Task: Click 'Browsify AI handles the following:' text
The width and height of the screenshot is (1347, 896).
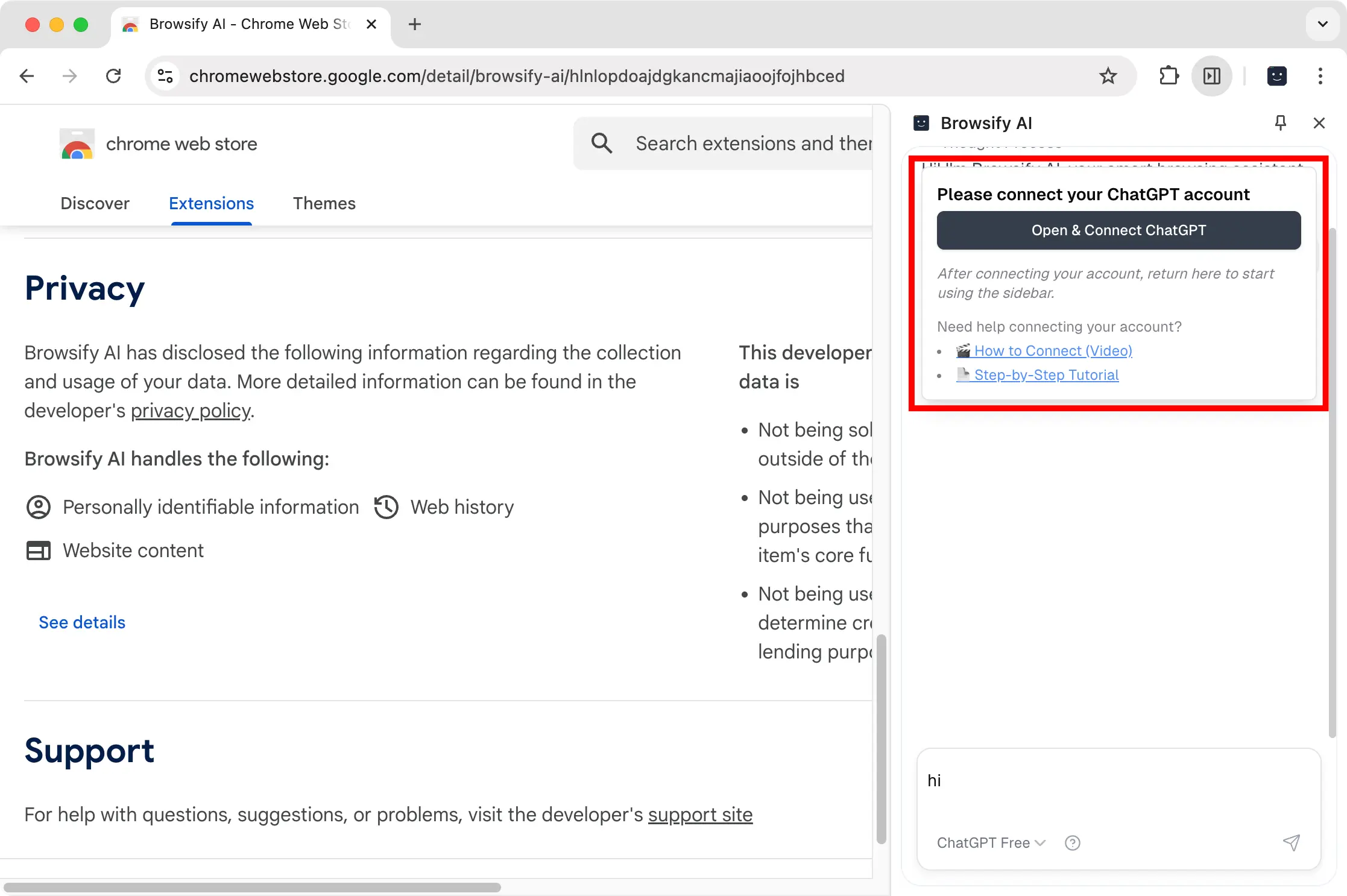Action: click(177, 459)
